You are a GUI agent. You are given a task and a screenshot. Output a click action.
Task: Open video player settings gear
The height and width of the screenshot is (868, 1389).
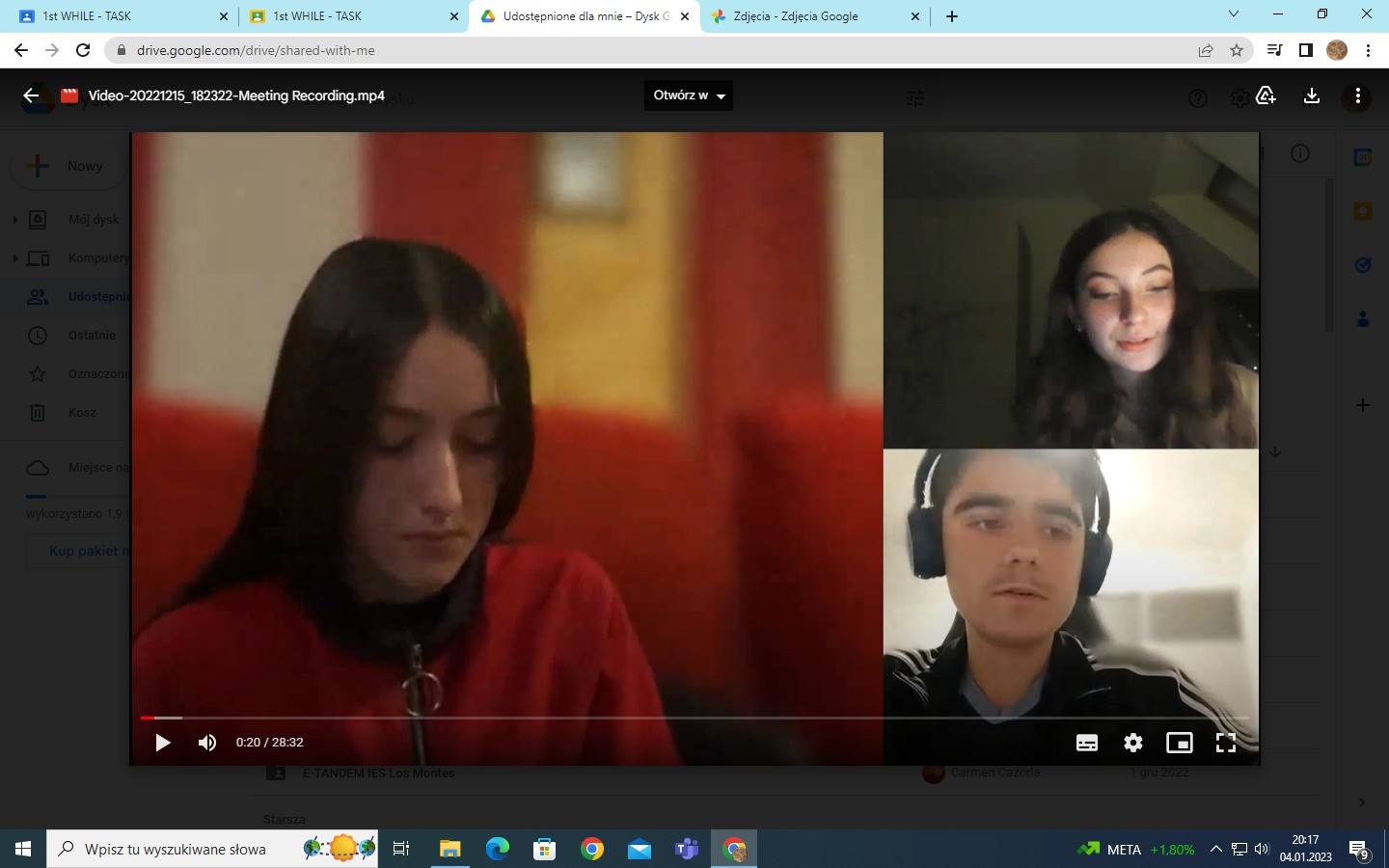pyautogui.click(x=1133, y=743)
